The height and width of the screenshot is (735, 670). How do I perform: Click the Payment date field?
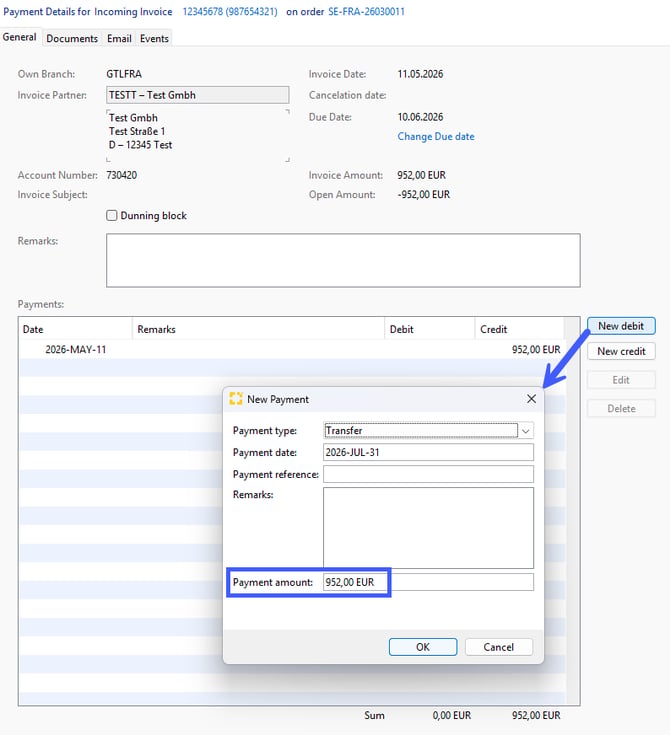click(x=428, y=452)
